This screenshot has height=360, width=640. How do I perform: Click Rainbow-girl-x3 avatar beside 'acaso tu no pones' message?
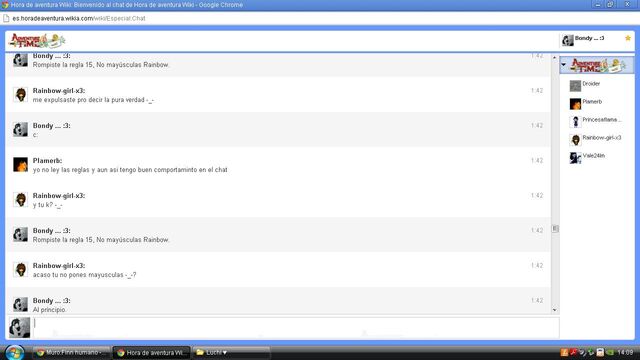(20, 270)
